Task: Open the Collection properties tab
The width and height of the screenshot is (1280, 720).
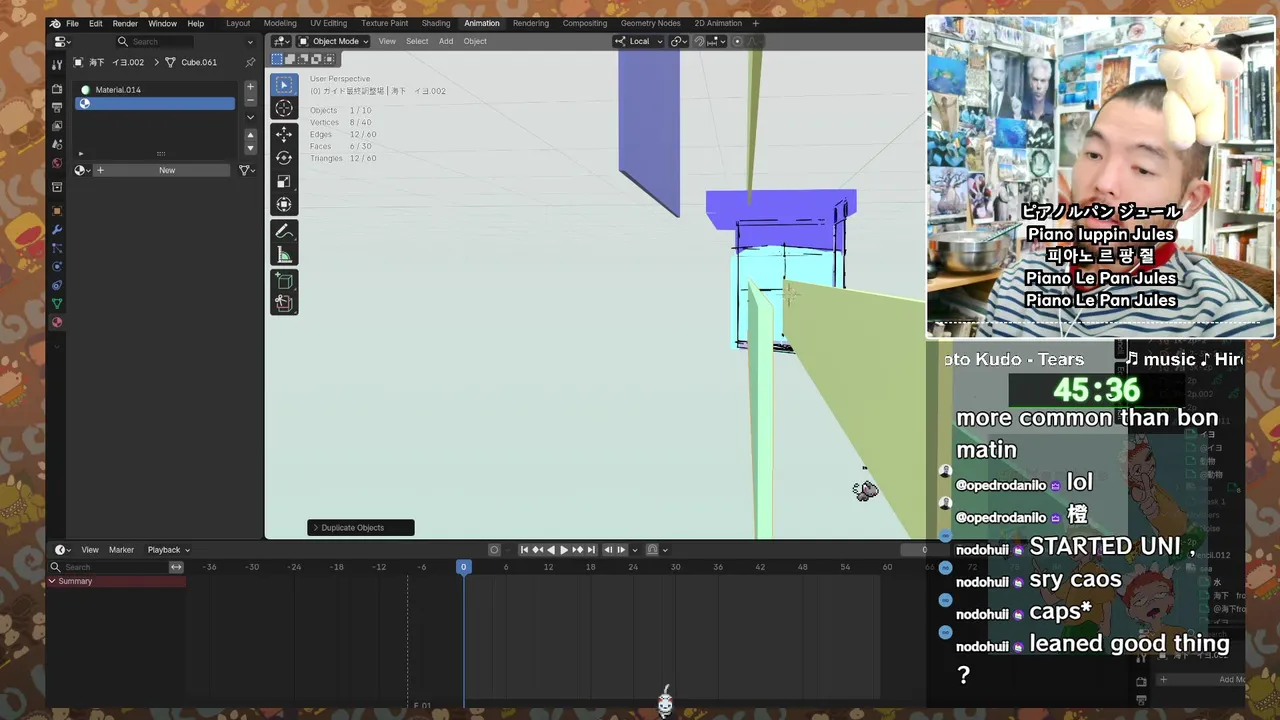Action: pos(57,187)
